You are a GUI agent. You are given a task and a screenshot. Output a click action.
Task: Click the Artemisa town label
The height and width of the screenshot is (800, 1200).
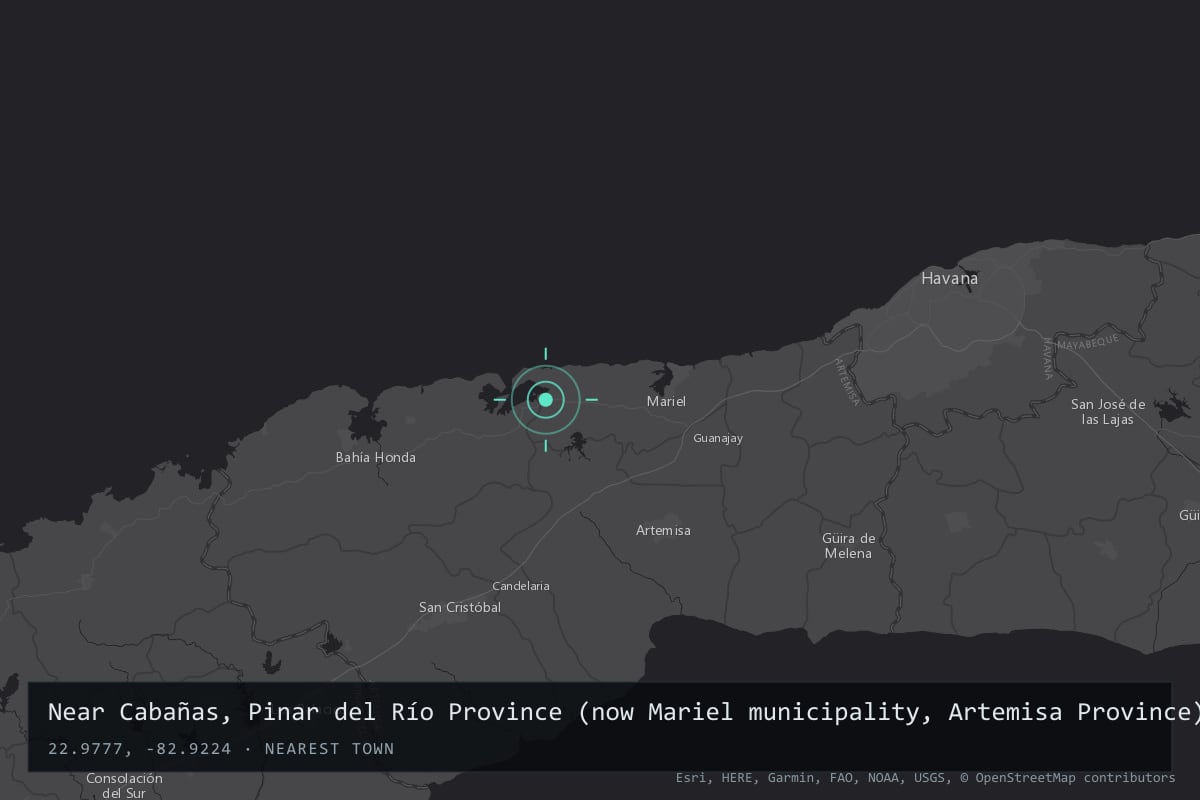click(663, 530)
